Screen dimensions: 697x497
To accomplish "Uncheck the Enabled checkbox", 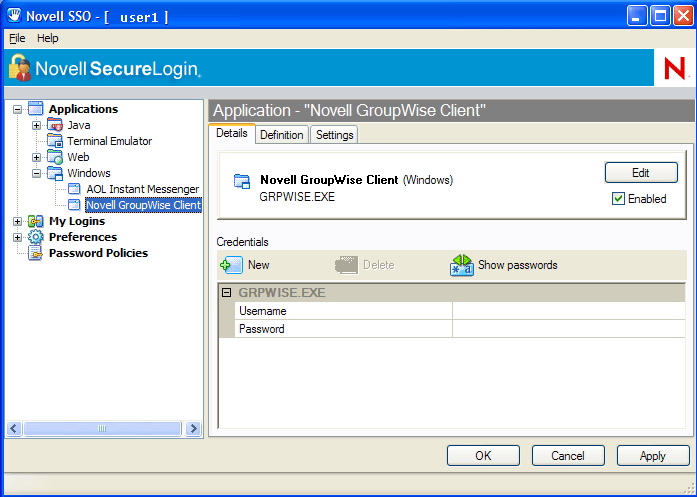I will click(x=618, y=199).
